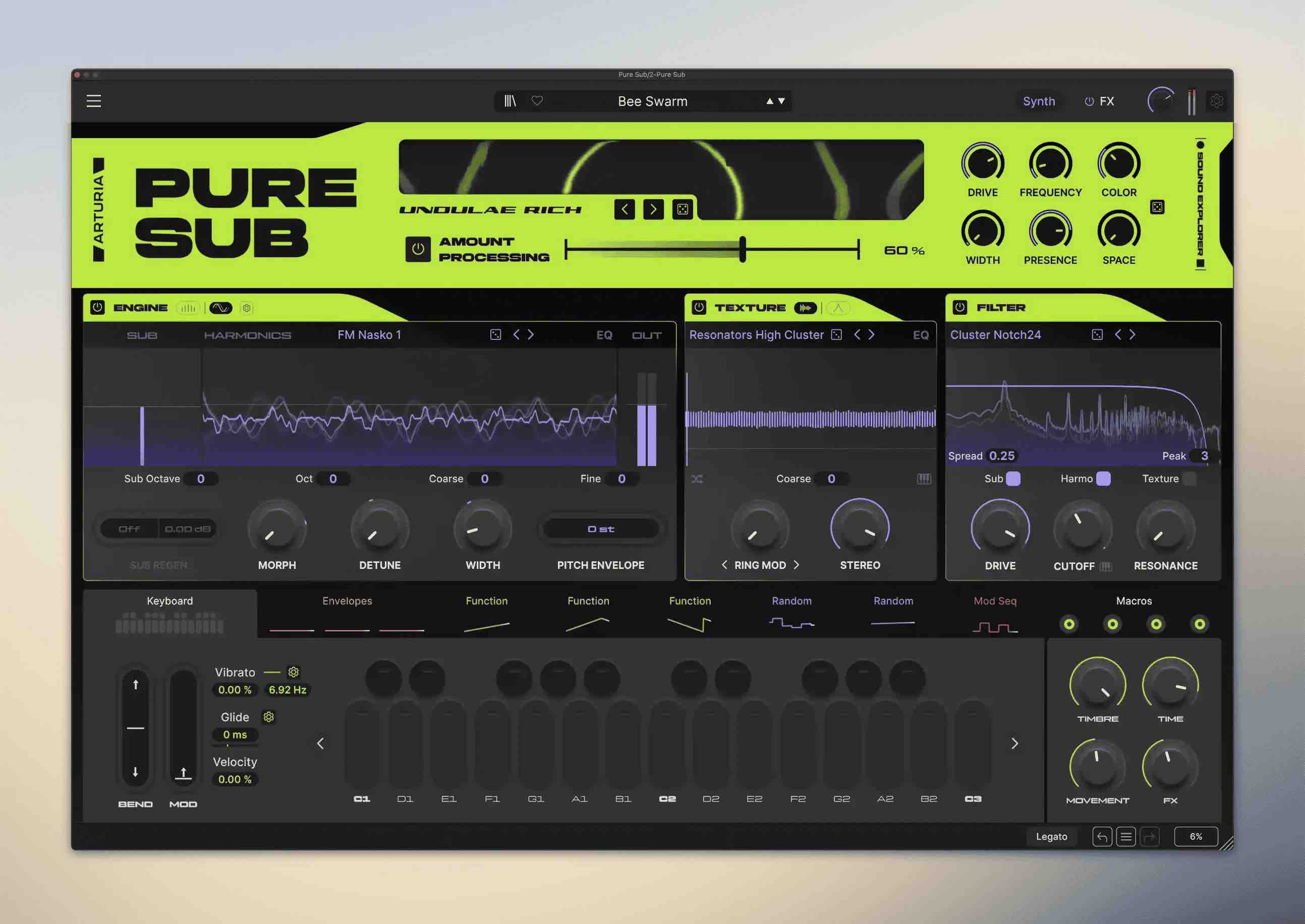
Task: Select the Texture sample waveform mode icon
Action: pyautogui.click(x=805, y=308)
